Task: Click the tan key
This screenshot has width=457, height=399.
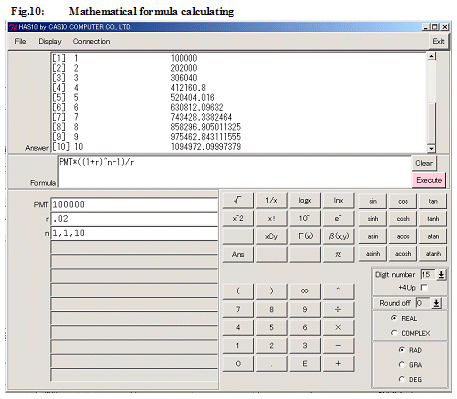Action: [x=433, y=201]
